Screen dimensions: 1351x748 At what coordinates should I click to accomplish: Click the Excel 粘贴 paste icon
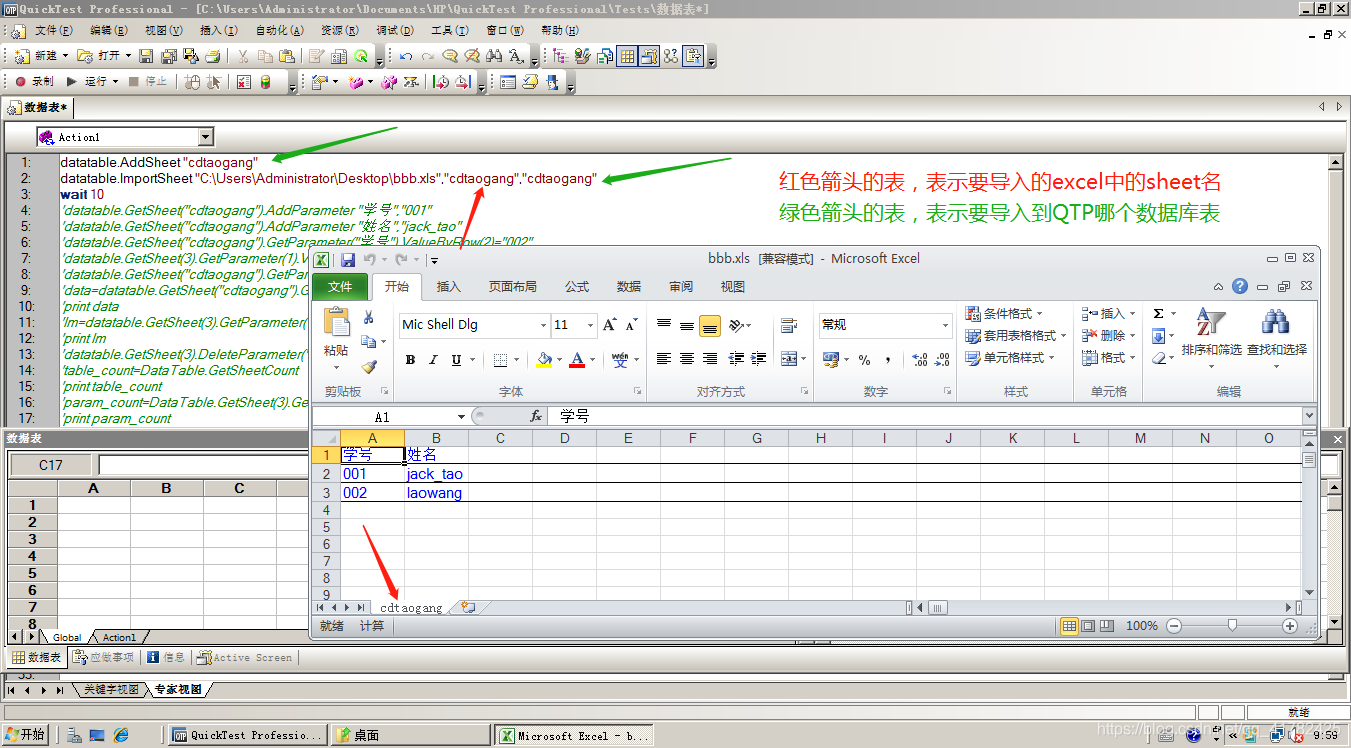coord(337,322)
